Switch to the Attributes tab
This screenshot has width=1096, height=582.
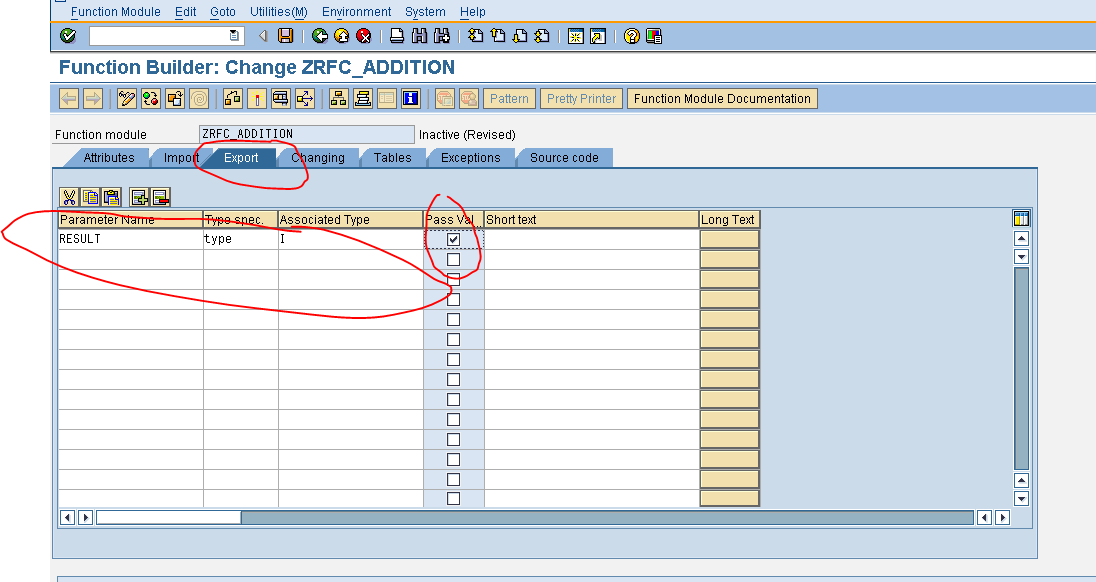[108, 158]
